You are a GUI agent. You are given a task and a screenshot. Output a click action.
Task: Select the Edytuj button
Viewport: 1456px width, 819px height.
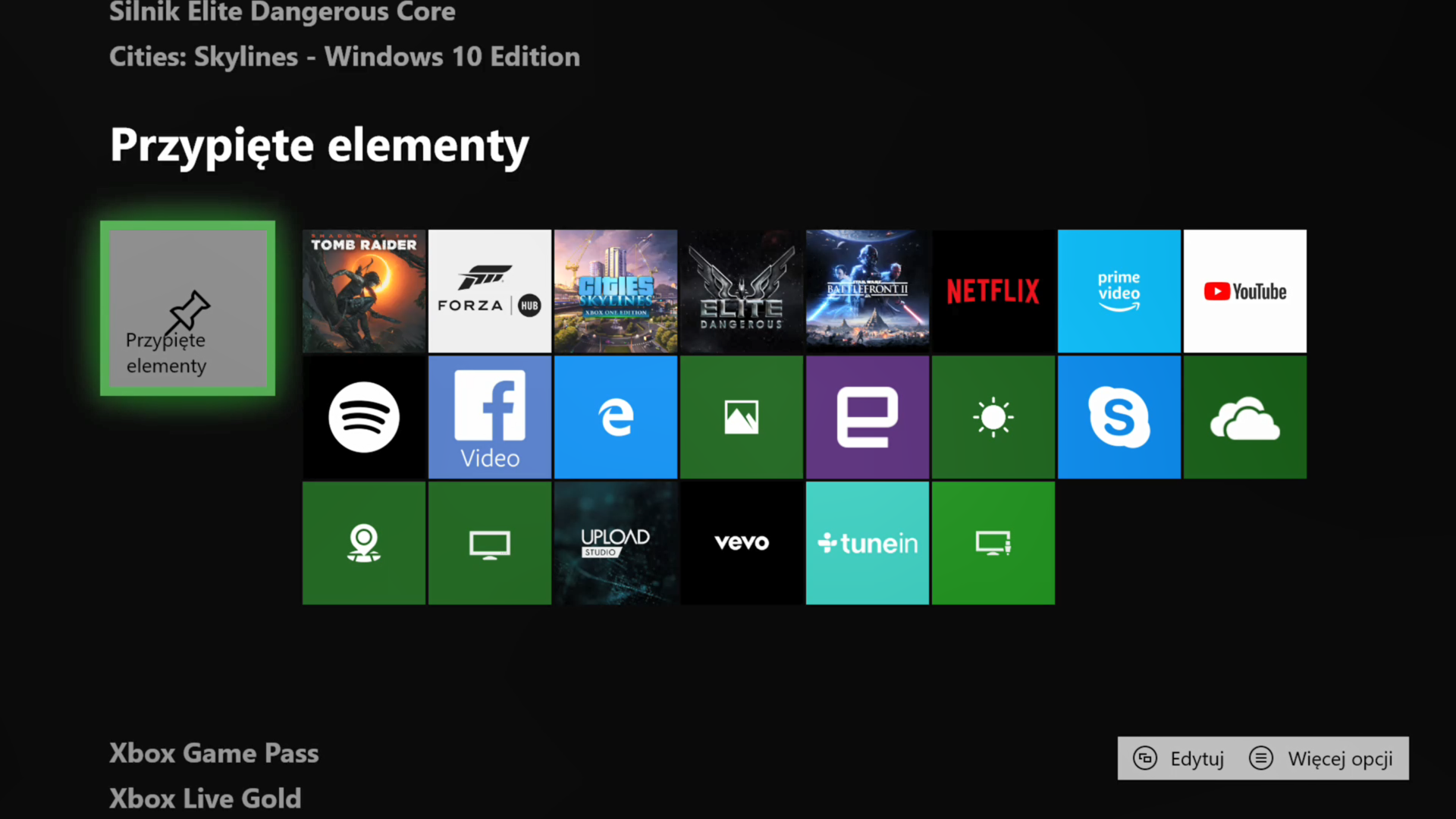pos(1179,758)
